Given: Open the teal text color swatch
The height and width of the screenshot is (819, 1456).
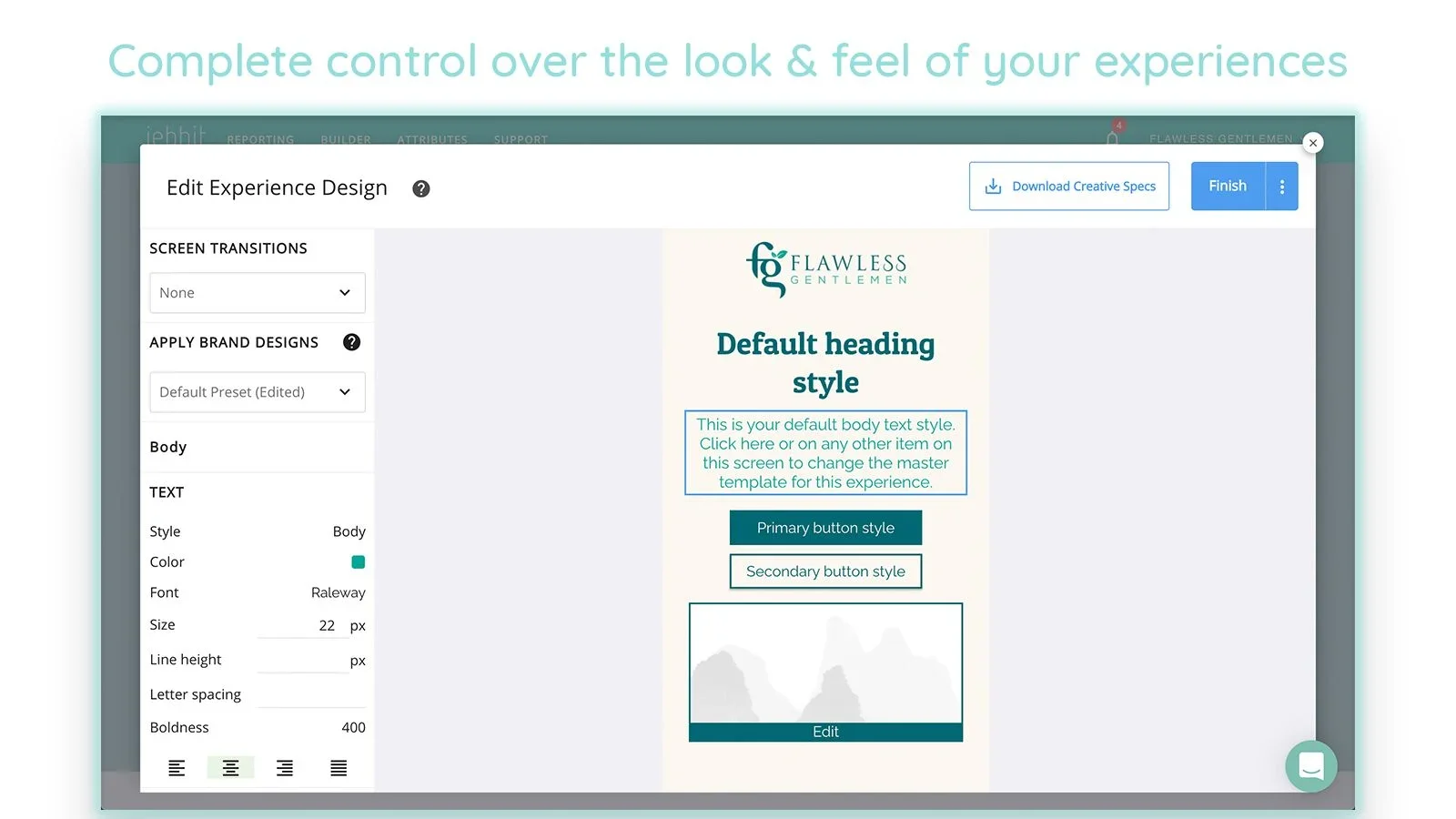Looking at the screenshot, I should click(x=358, y=562).
